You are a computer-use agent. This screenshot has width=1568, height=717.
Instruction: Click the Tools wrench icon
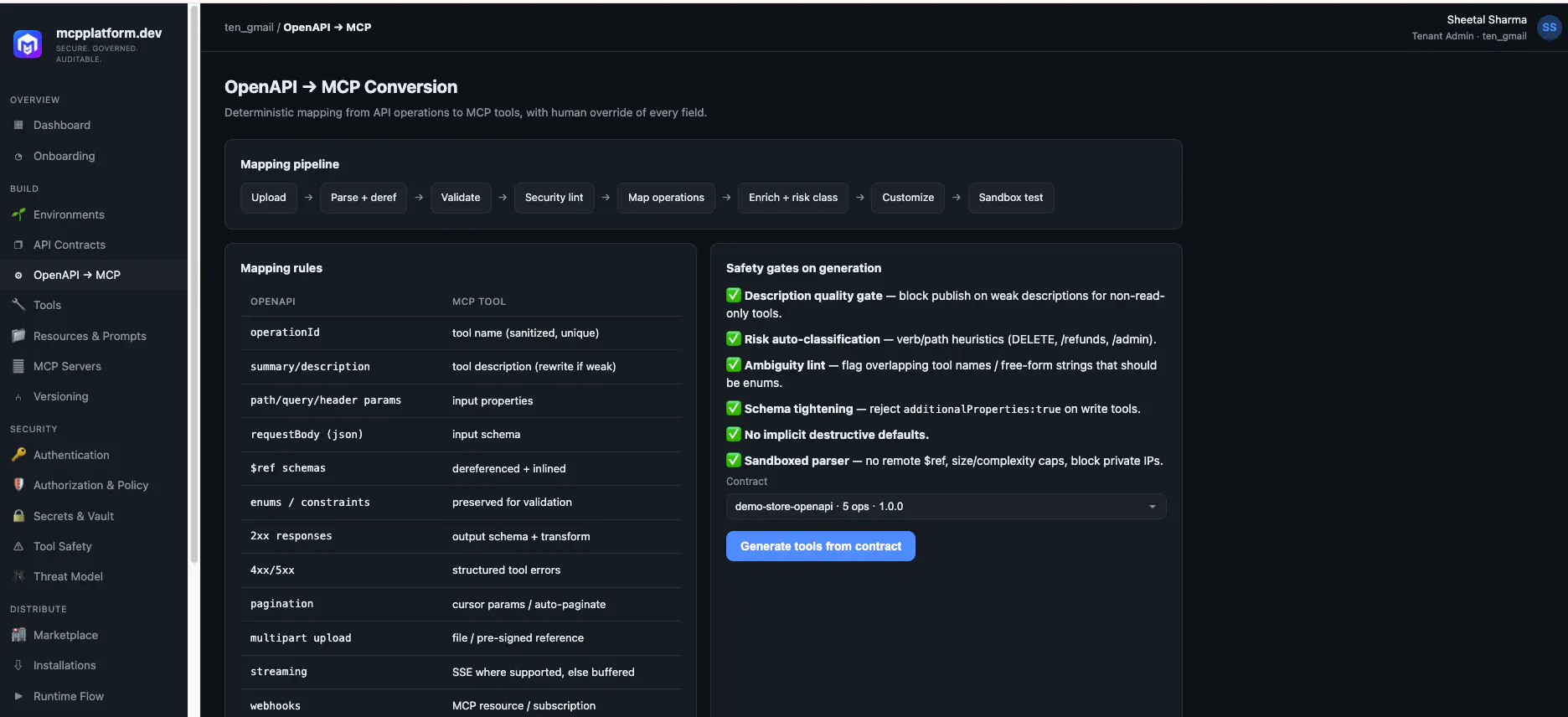18,305
